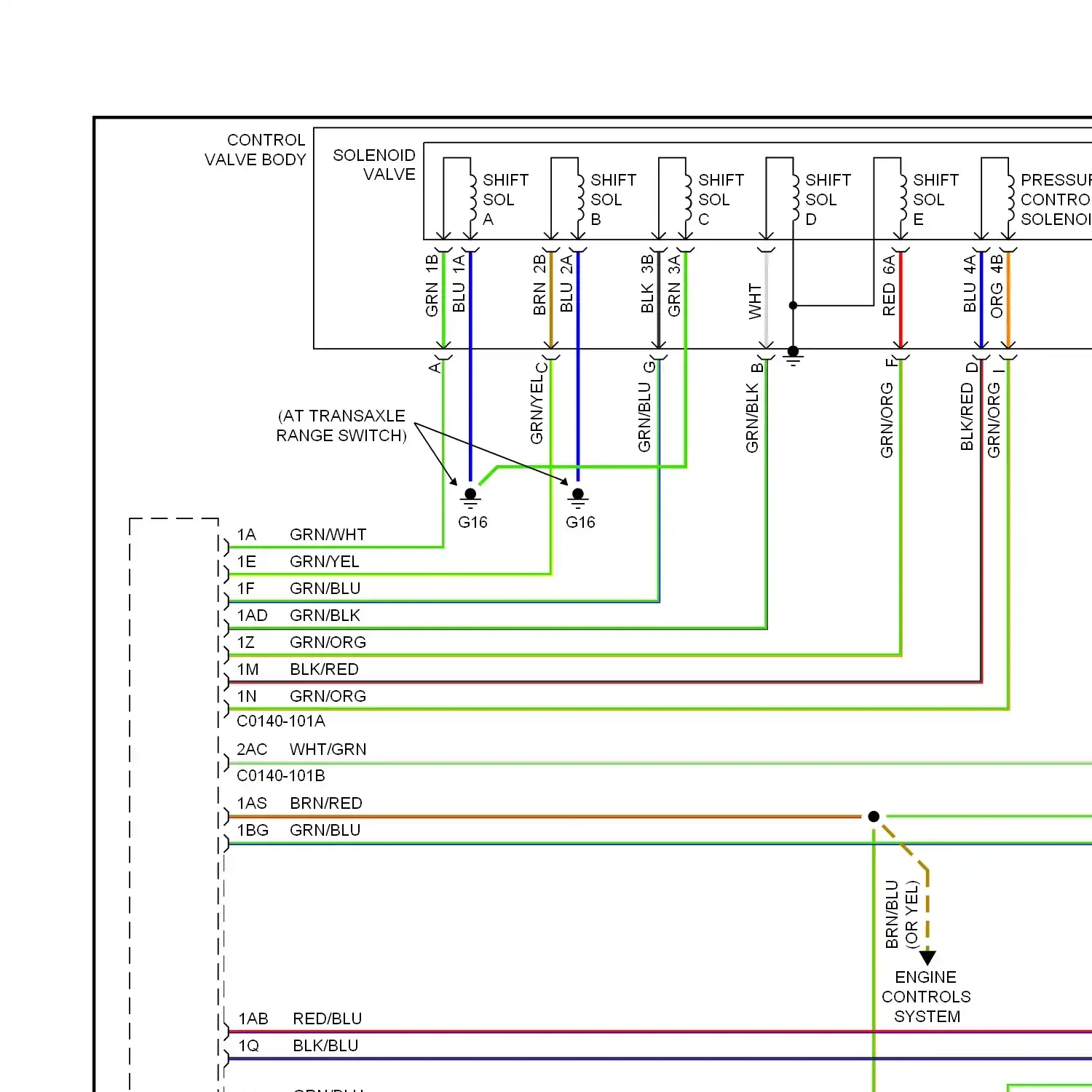This screenshot has width=1092, height=1092.
Task: Select the "SHIFT SOL D" label
Action: tap(828, 199)
